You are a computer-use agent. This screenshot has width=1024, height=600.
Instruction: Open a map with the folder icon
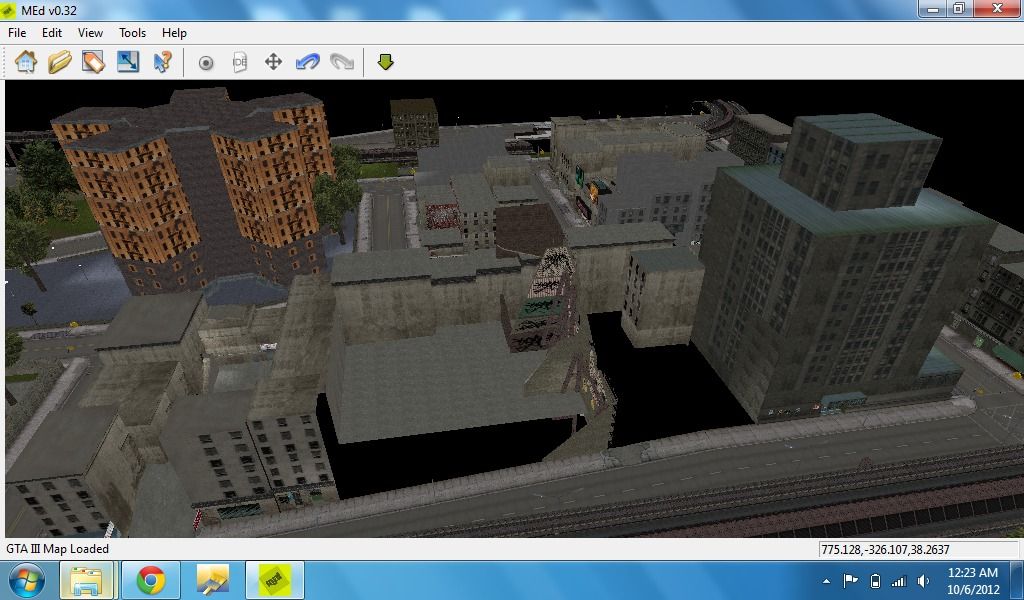(x=59, y=62)
